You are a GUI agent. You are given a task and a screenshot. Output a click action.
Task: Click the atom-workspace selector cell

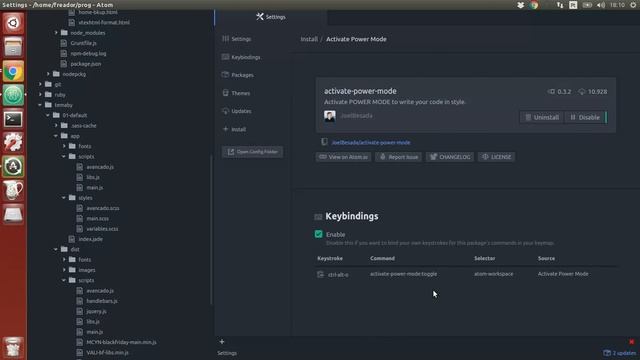493,274
